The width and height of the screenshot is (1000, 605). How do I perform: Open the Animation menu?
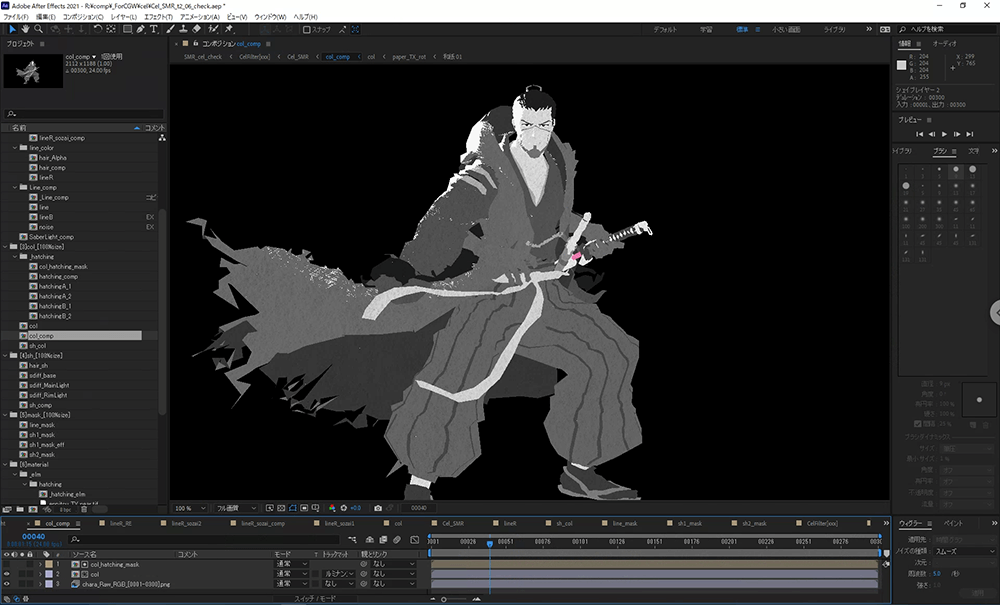tap(200, 17)
